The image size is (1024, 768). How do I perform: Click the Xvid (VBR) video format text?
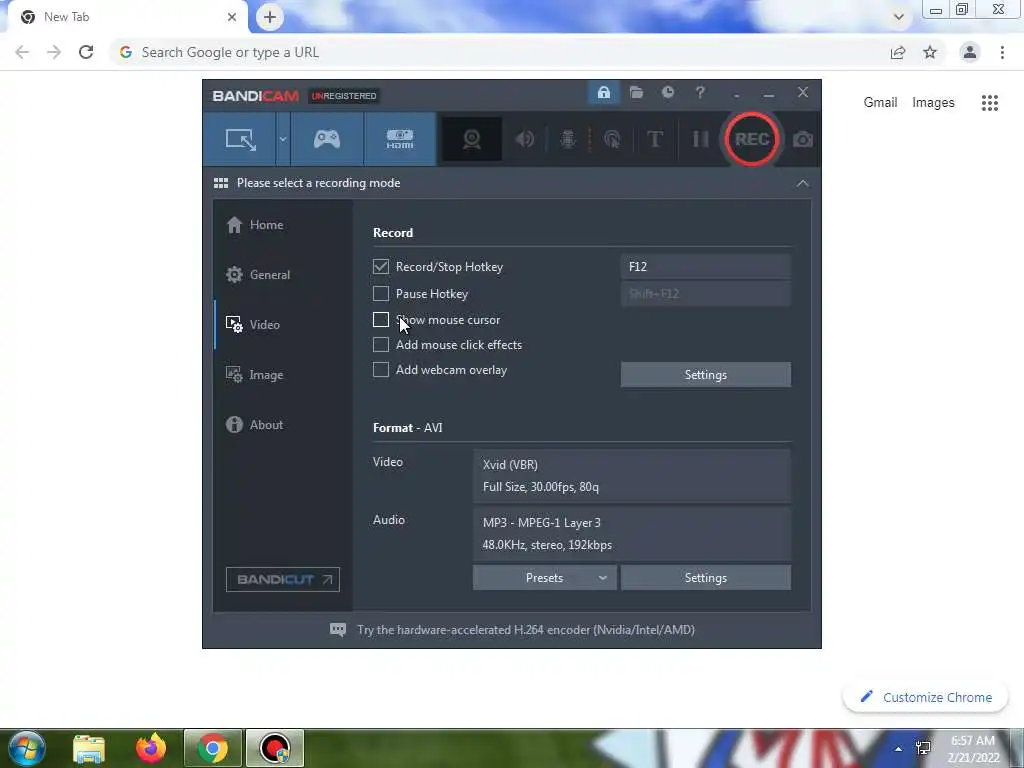(x=510, y=464)
